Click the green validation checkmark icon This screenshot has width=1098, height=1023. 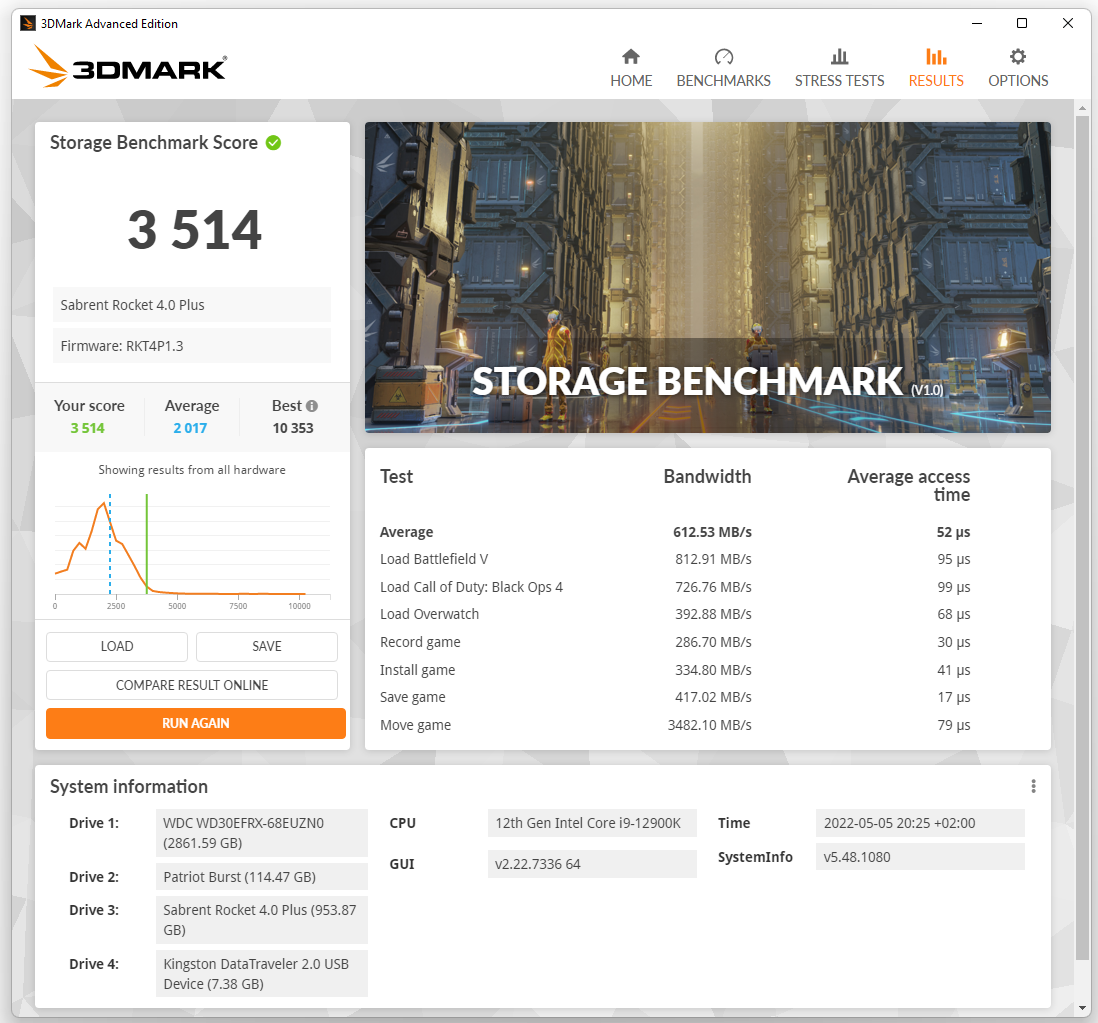point(273,143)
